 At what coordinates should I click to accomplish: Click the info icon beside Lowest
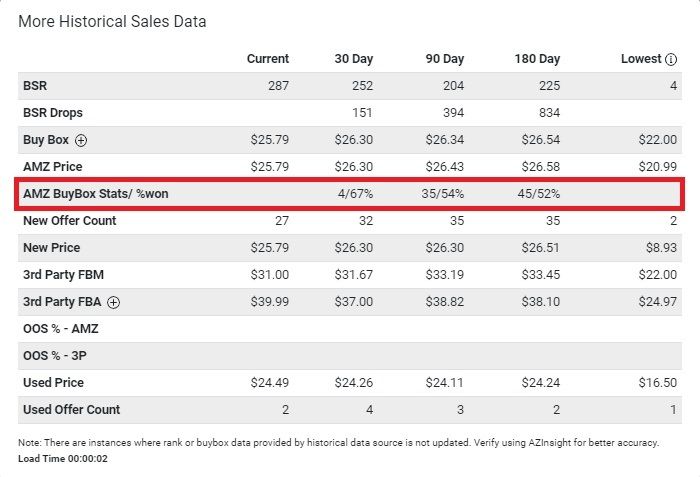tap(670, 59)
